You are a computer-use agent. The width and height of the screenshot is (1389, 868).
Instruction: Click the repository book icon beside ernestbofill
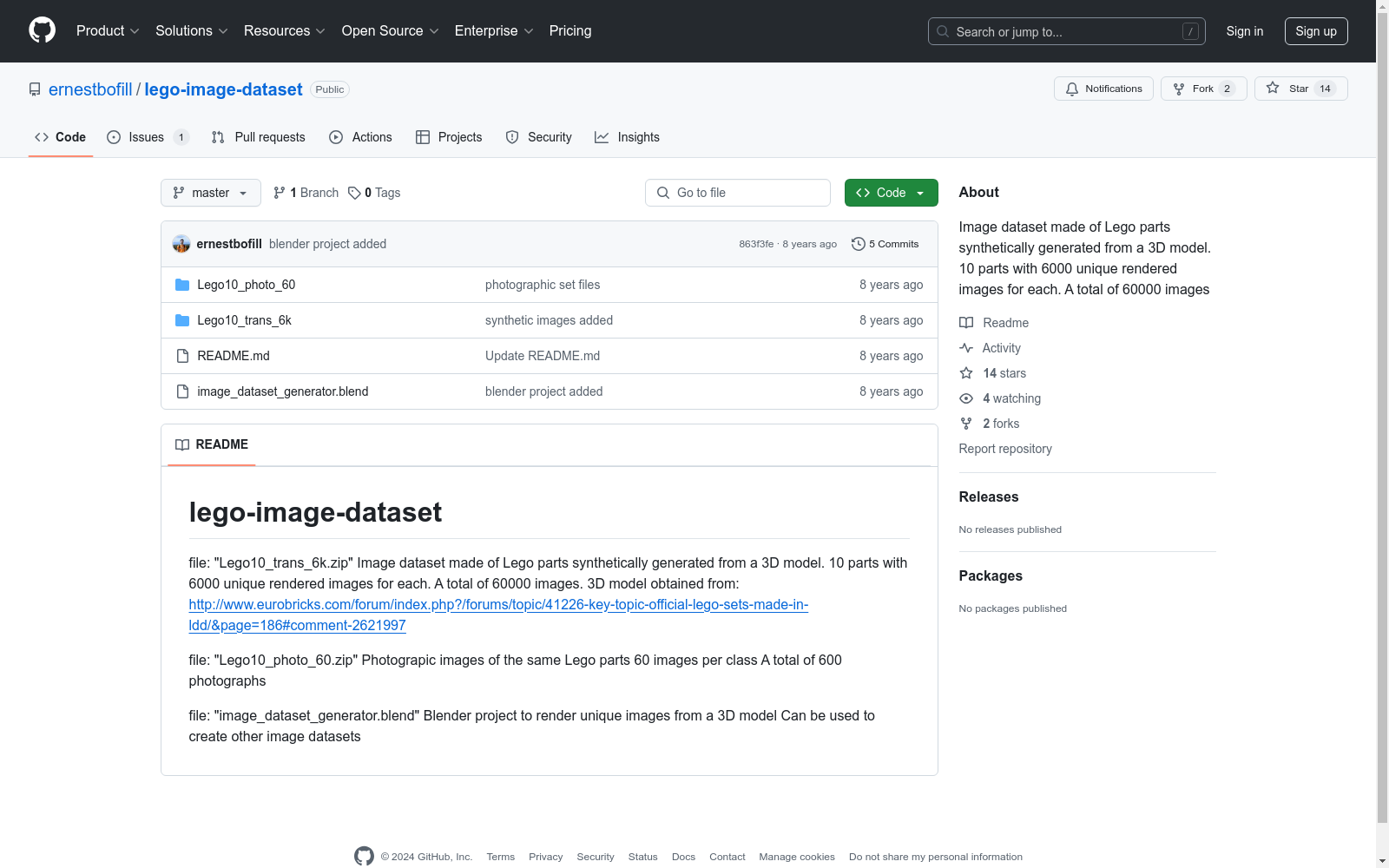tap(35, 89)
